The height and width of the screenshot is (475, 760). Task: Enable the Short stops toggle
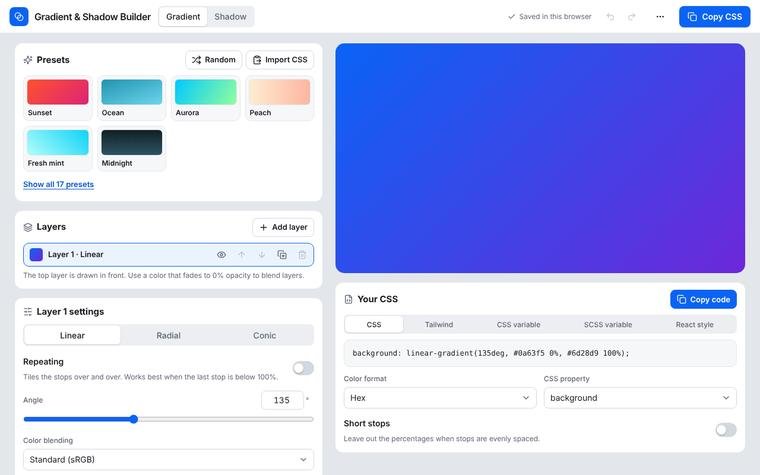(726, 430)
